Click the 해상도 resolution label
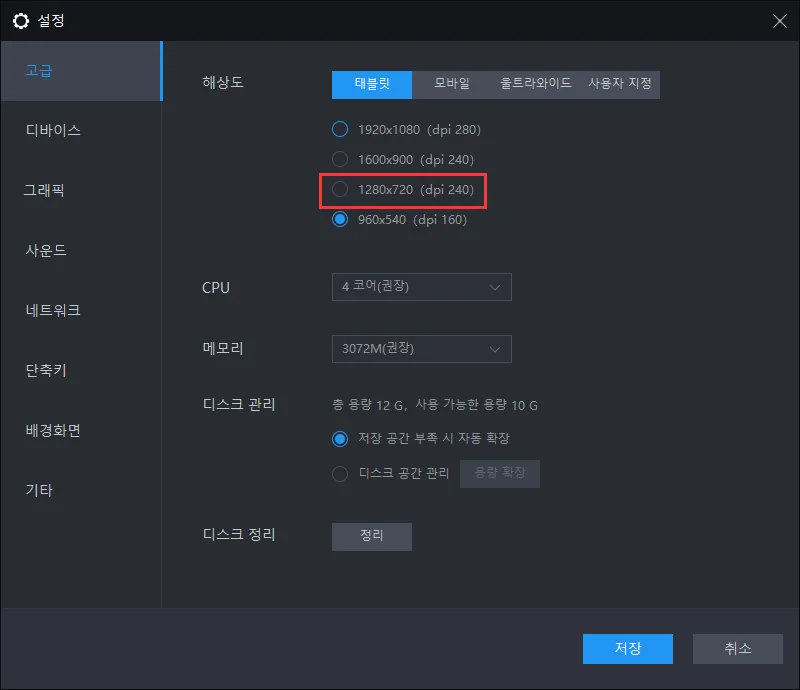Screen dimensions: 800x690 tap(222, 82)
